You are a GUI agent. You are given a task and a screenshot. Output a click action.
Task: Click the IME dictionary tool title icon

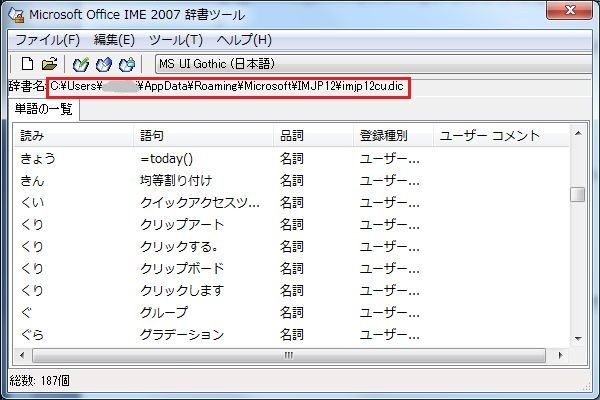coord(16,15)
